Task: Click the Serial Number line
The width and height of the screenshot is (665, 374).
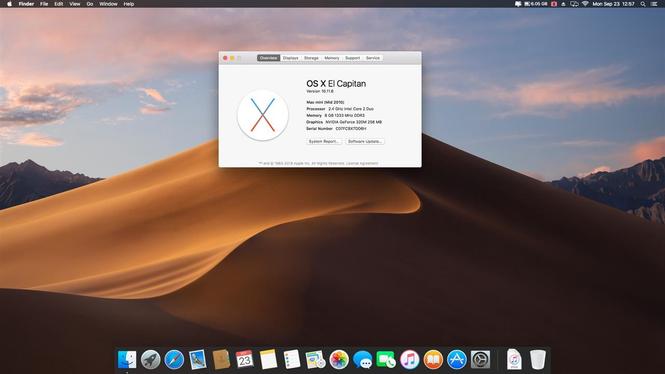Action: click(336, 128)
